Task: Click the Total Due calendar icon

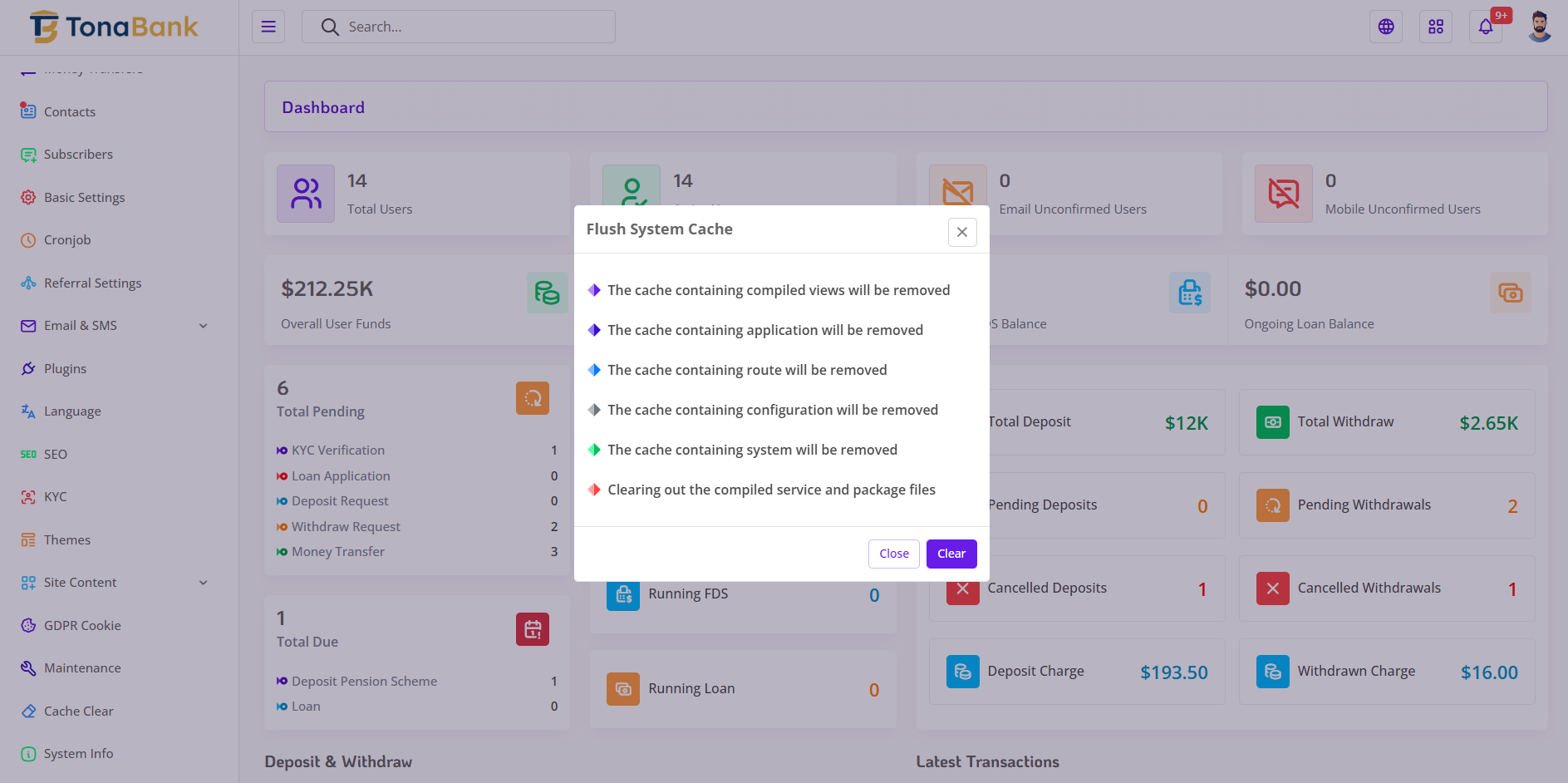Action: [532, 629]
